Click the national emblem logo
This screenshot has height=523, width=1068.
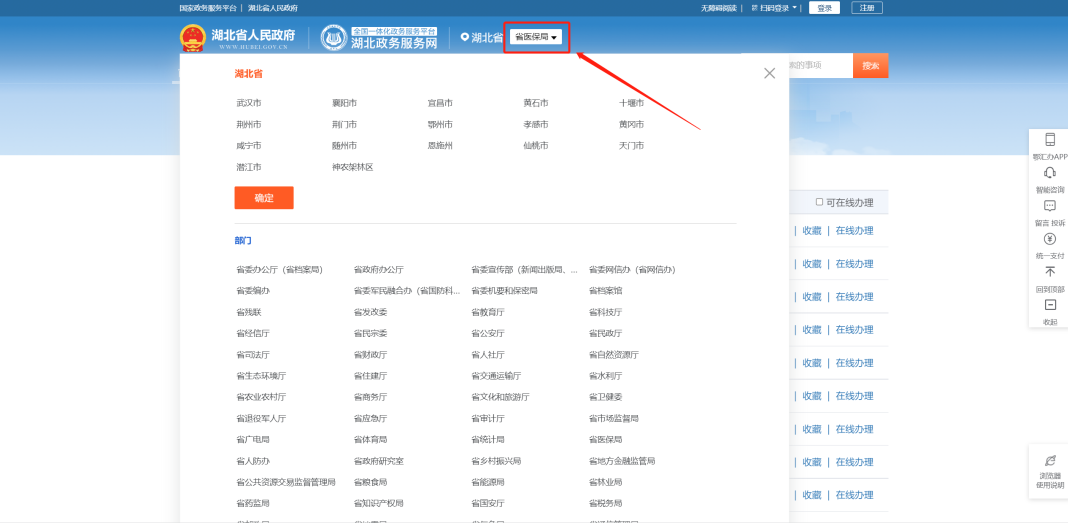tap(192, 38)
